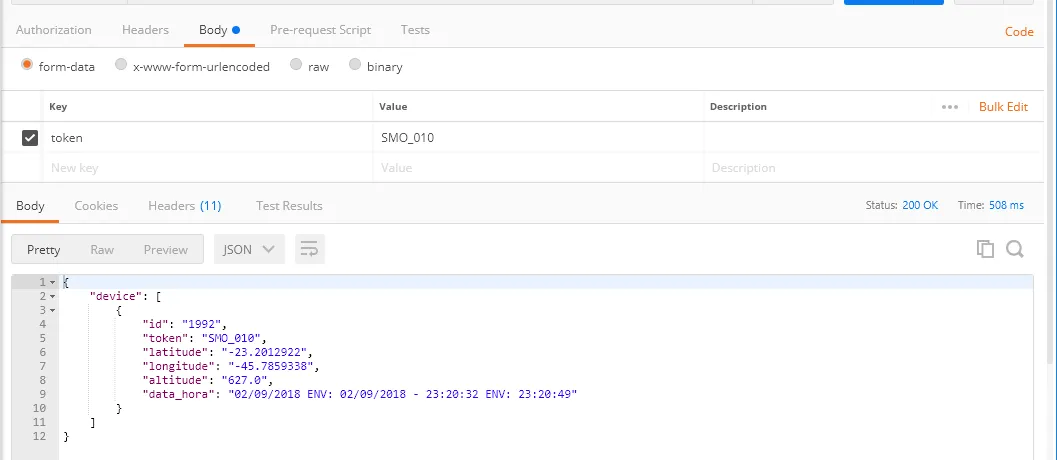Collapse the root JSON object at line 1
Viewport: 1057px width, 460px height.
[x=53, y=283]
